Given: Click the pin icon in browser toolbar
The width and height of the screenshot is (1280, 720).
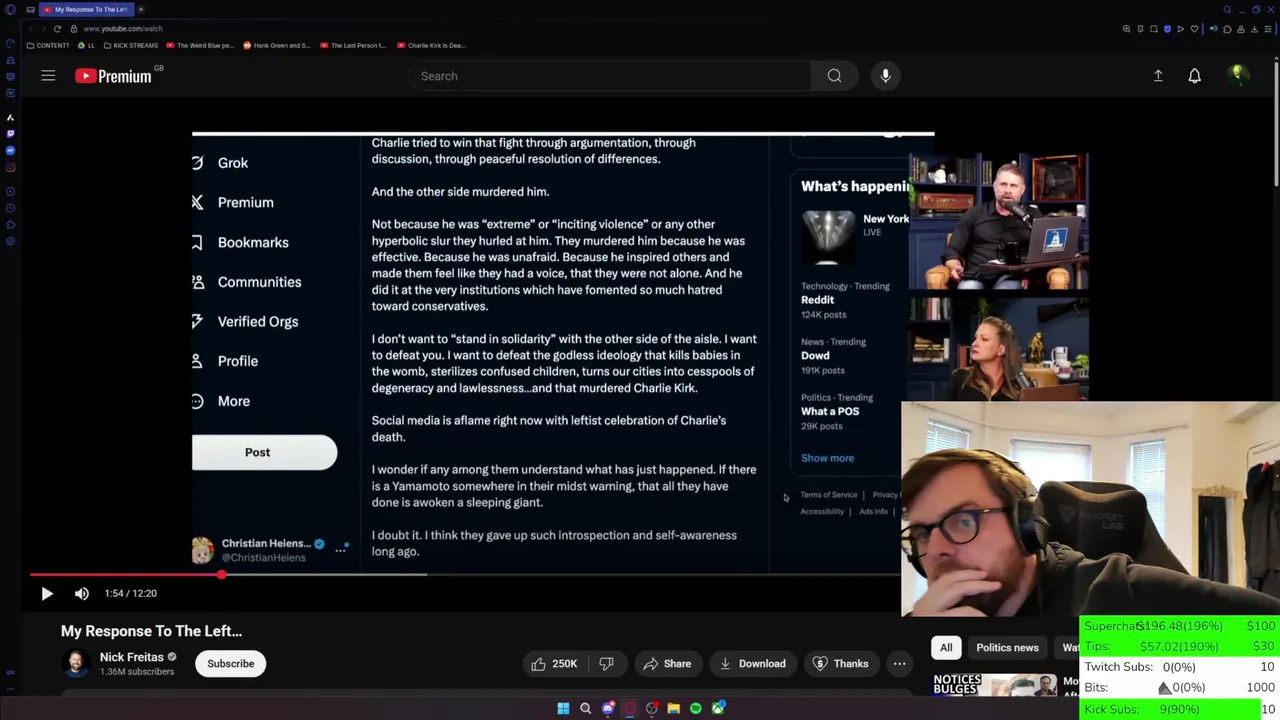Looking at the screenshot, I should point(1140,29).
